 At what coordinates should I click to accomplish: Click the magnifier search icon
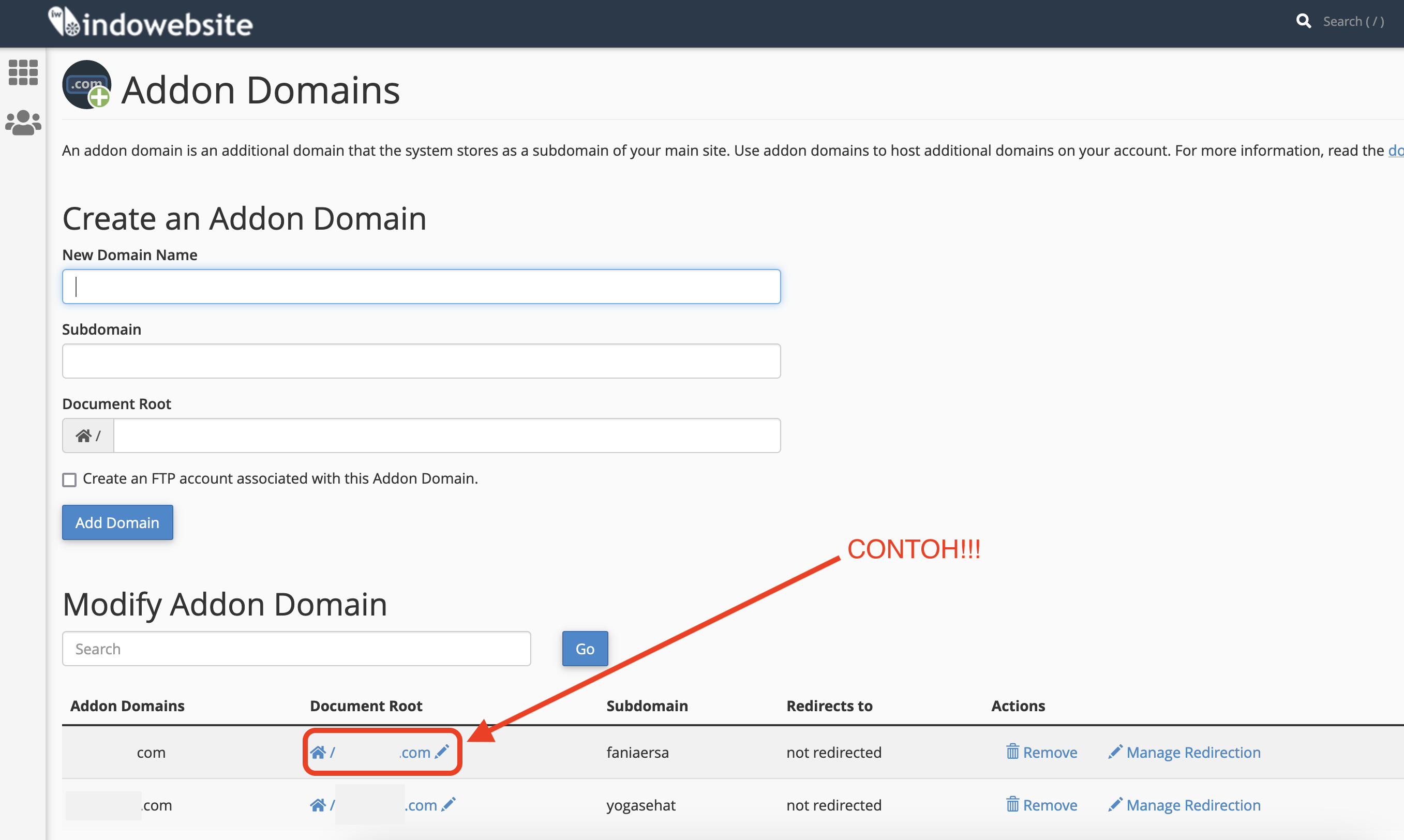pos(1303,22)
